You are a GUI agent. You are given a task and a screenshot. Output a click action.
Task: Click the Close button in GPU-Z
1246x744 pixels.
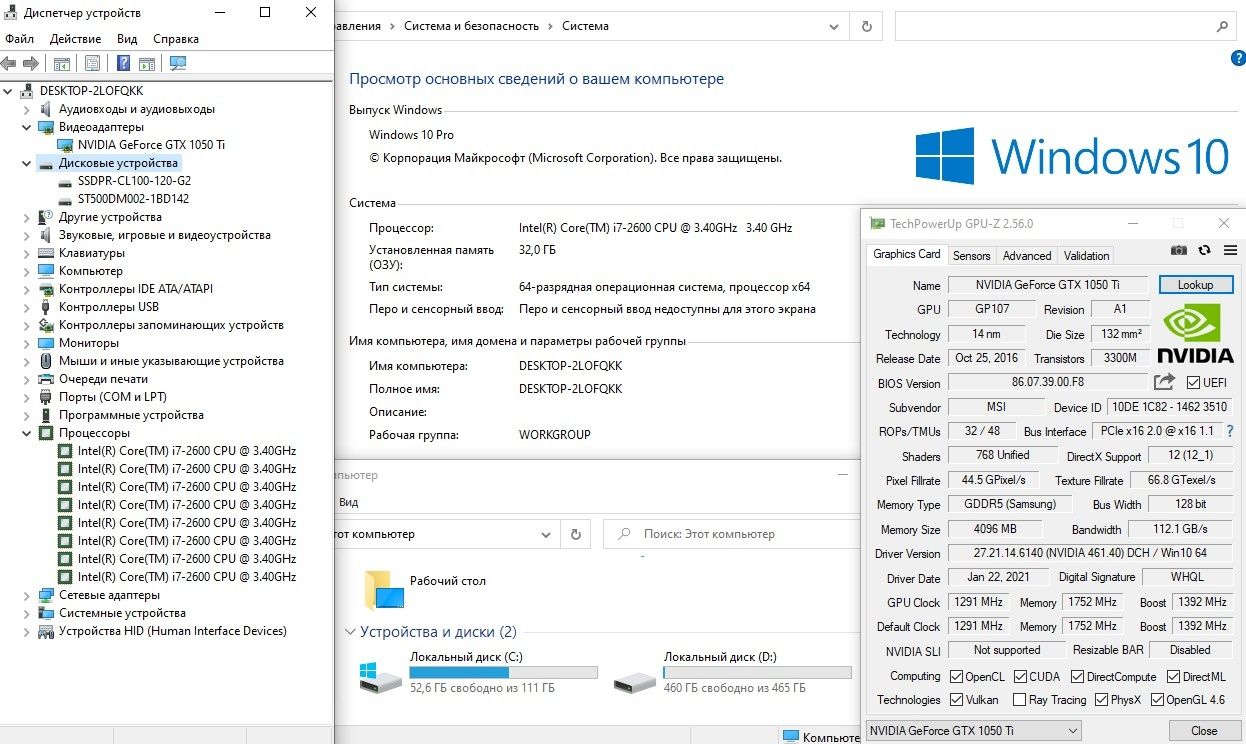(1204, 731)
